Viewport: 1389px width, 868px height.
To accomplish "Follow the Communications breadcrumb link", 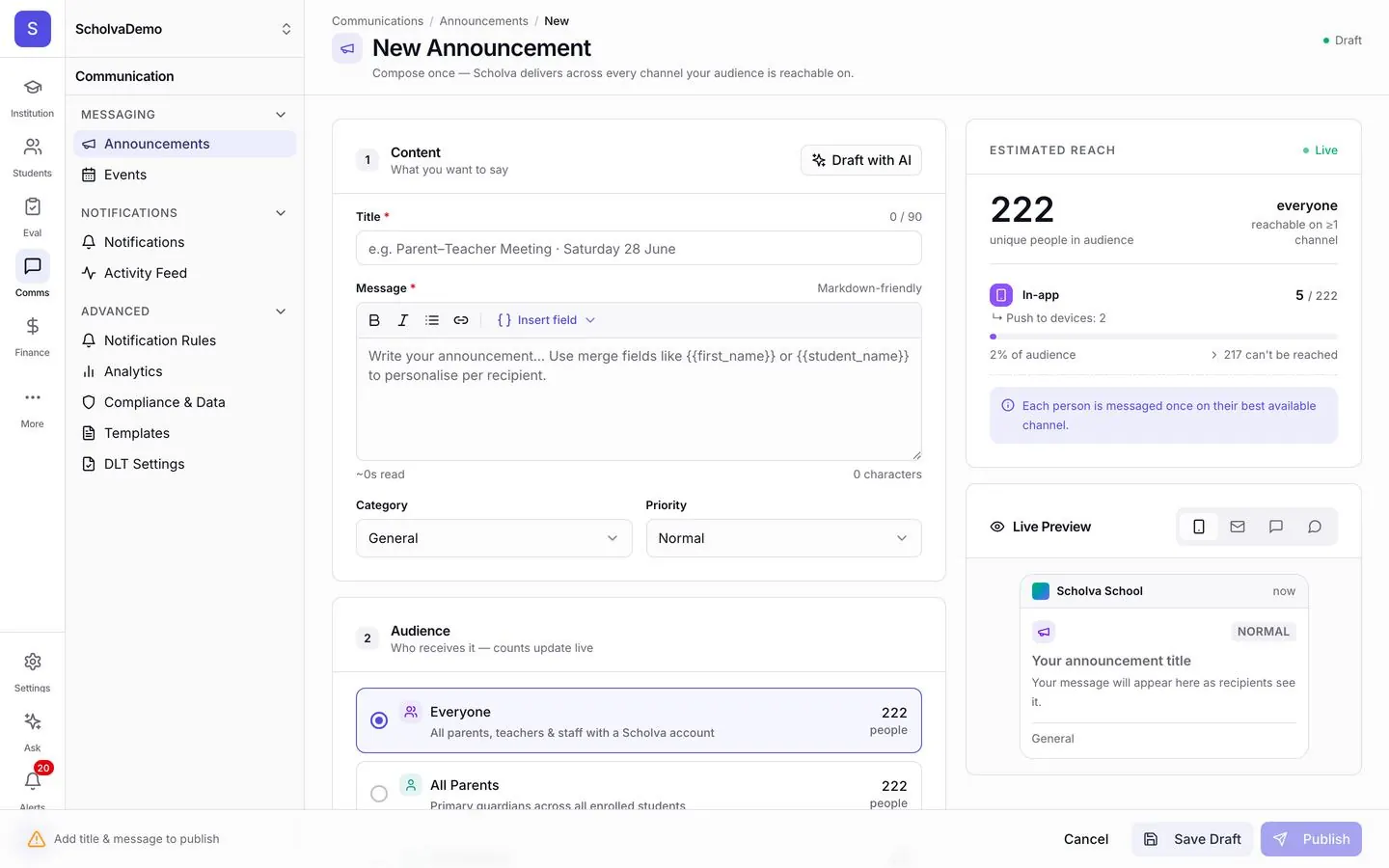I will click(377, 21).
